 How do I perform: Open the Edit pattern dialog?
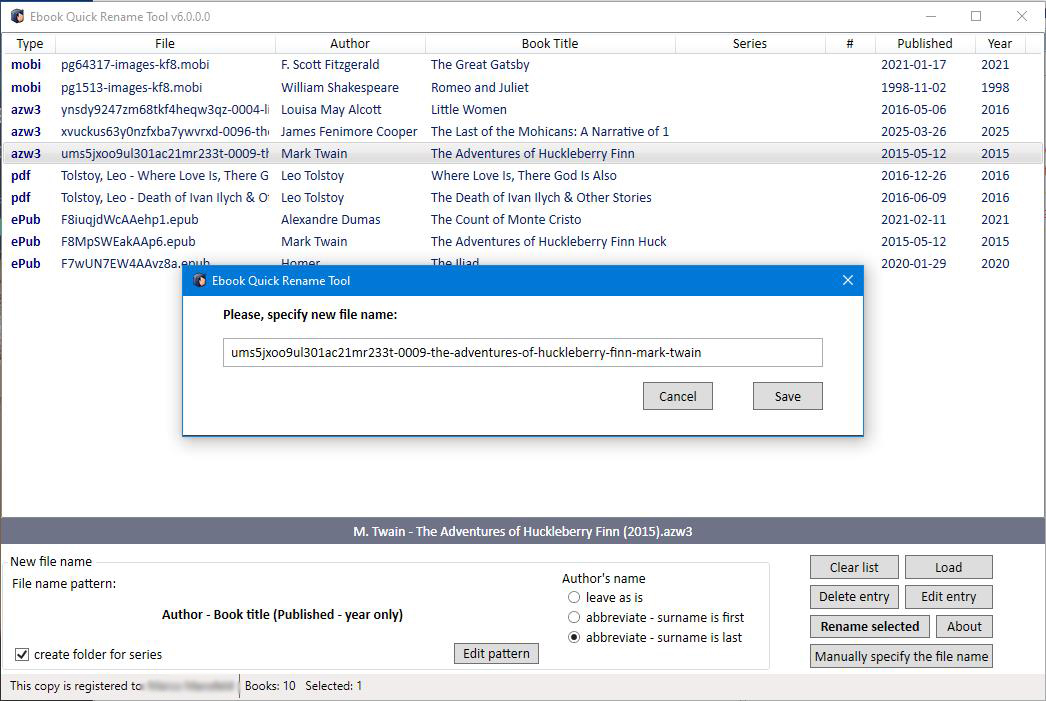point(496,653)
